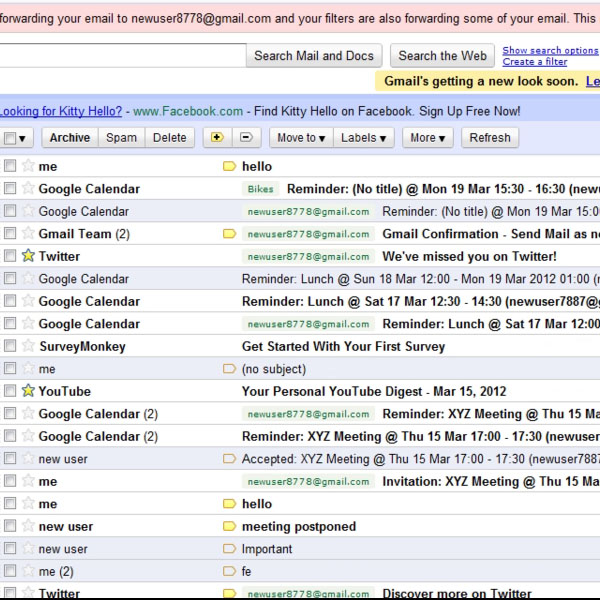Open the 'More' actions dropdown

click(427, 137)
